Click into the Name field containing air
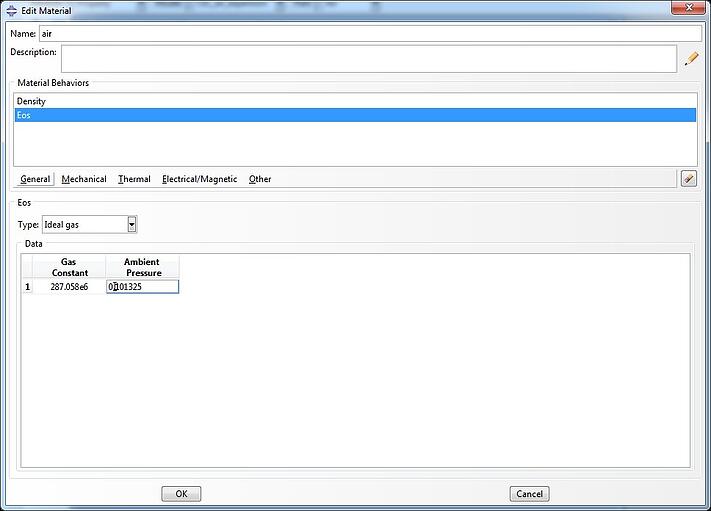This screenshot has height=511, width=711. (x=370, y=34)
